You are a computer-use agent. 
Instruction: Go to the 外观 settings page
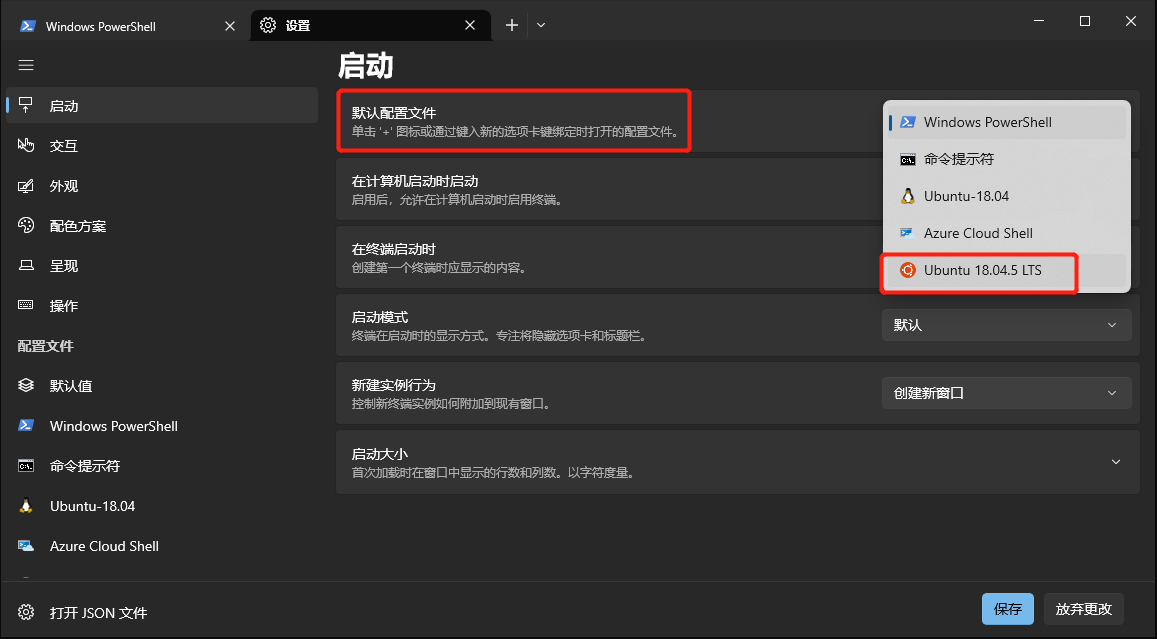coord(162,186)
